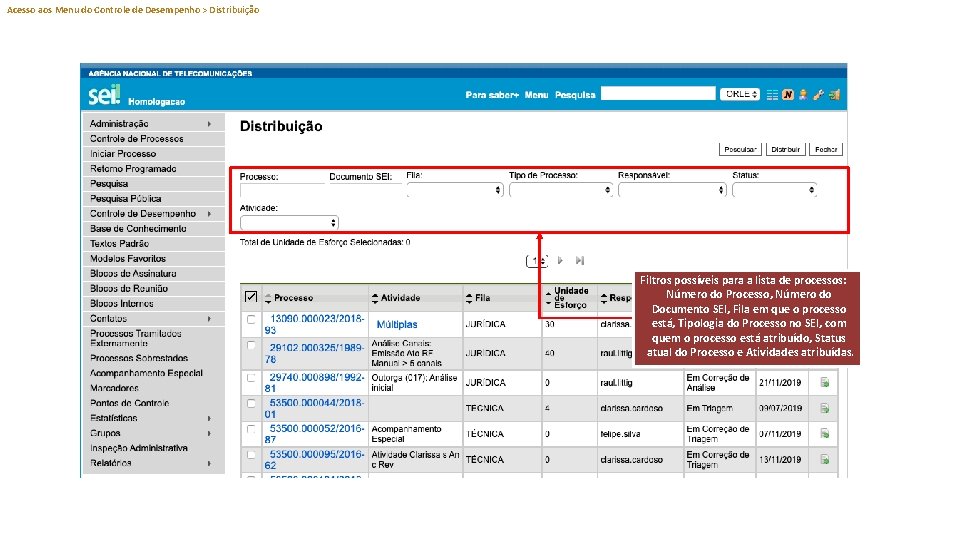Click the Menu link in header
This screenshot has height=540, width=960.
[536, 95]
